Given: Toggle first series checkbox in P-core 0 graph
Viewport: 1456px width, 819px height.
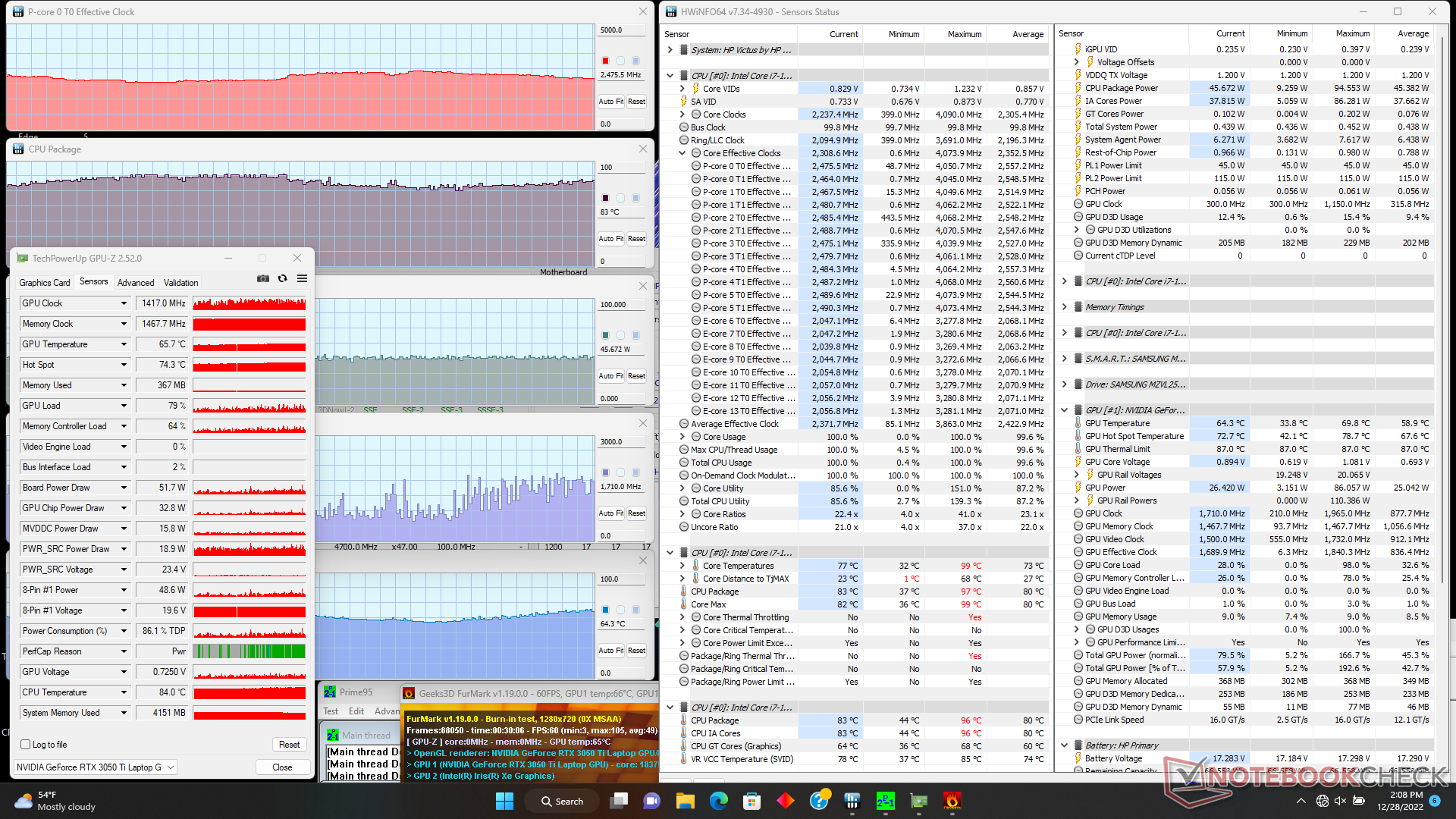Looking at the screenshot, I should 605,61.
